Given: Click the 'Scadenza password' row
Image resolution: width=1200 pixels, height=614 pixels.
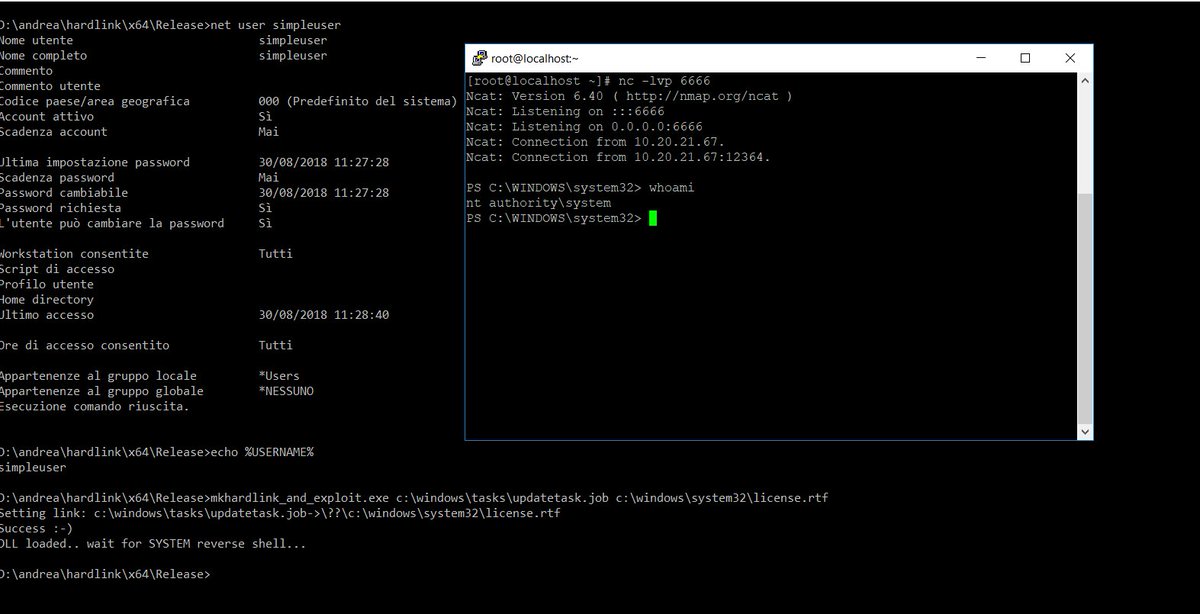Looking at the screenshot, I should click(x=140, y=177).
